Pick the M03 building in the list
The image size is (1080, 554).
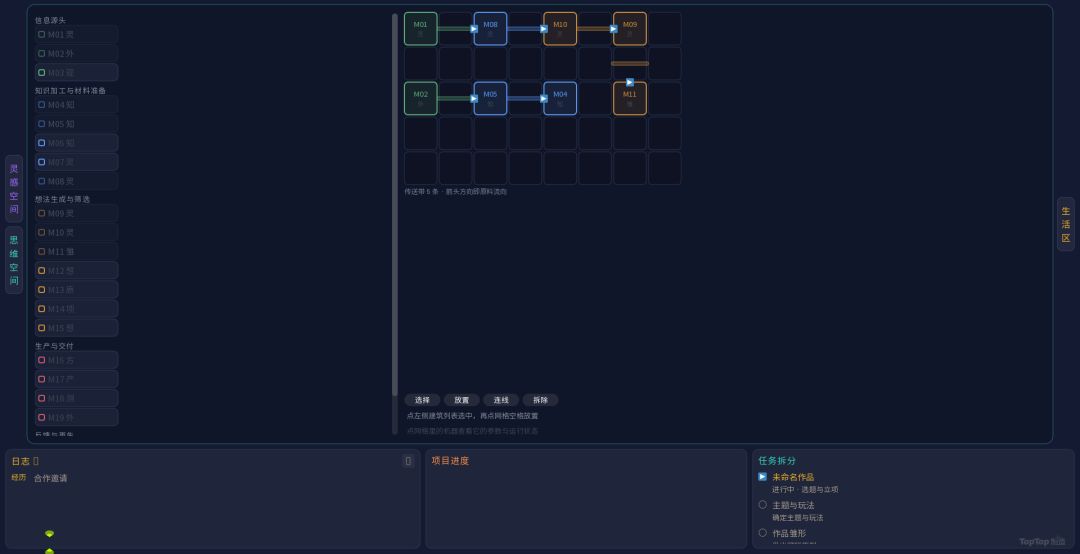76,72
